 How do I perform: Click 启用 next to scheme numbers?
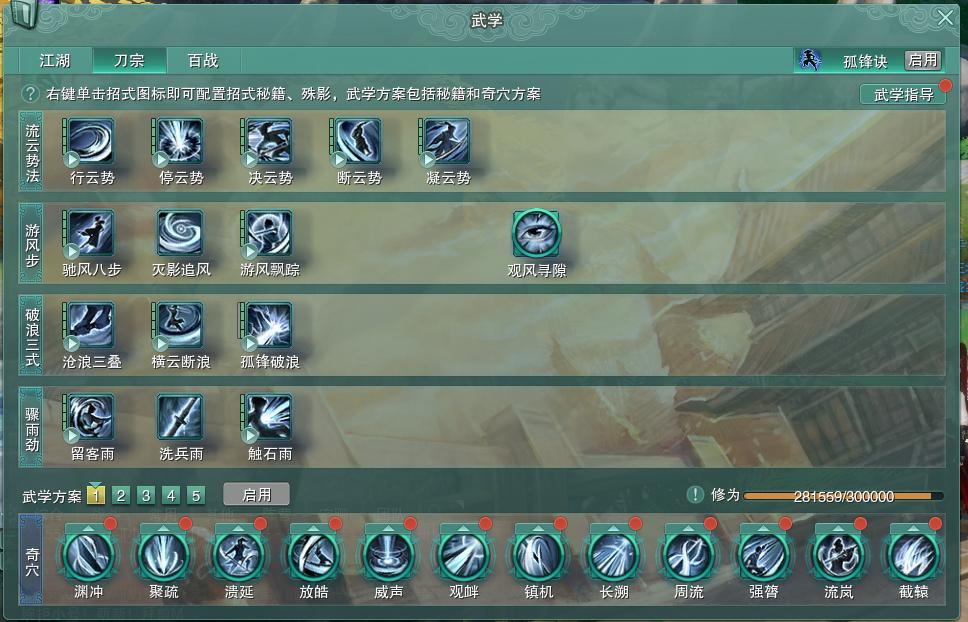(256, 495)
